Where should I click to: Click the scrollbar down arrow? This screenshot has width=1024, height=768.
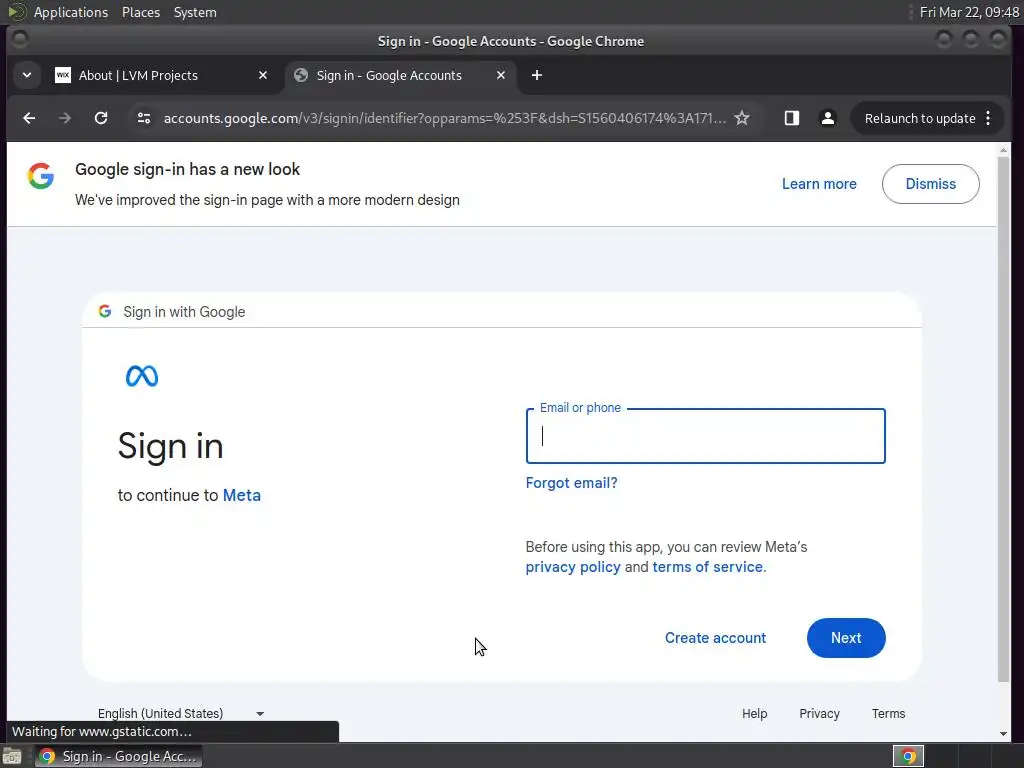[x=1003, y=734]
